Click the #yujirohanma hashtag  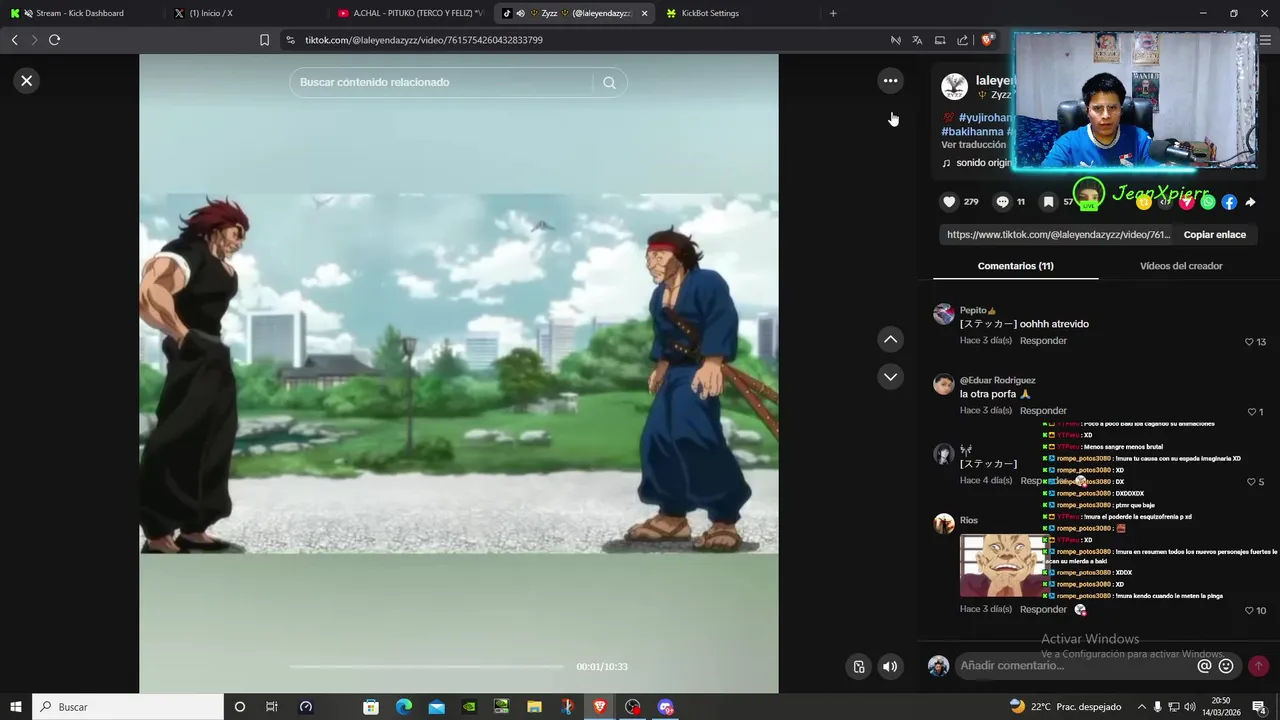tap(985, 118)
